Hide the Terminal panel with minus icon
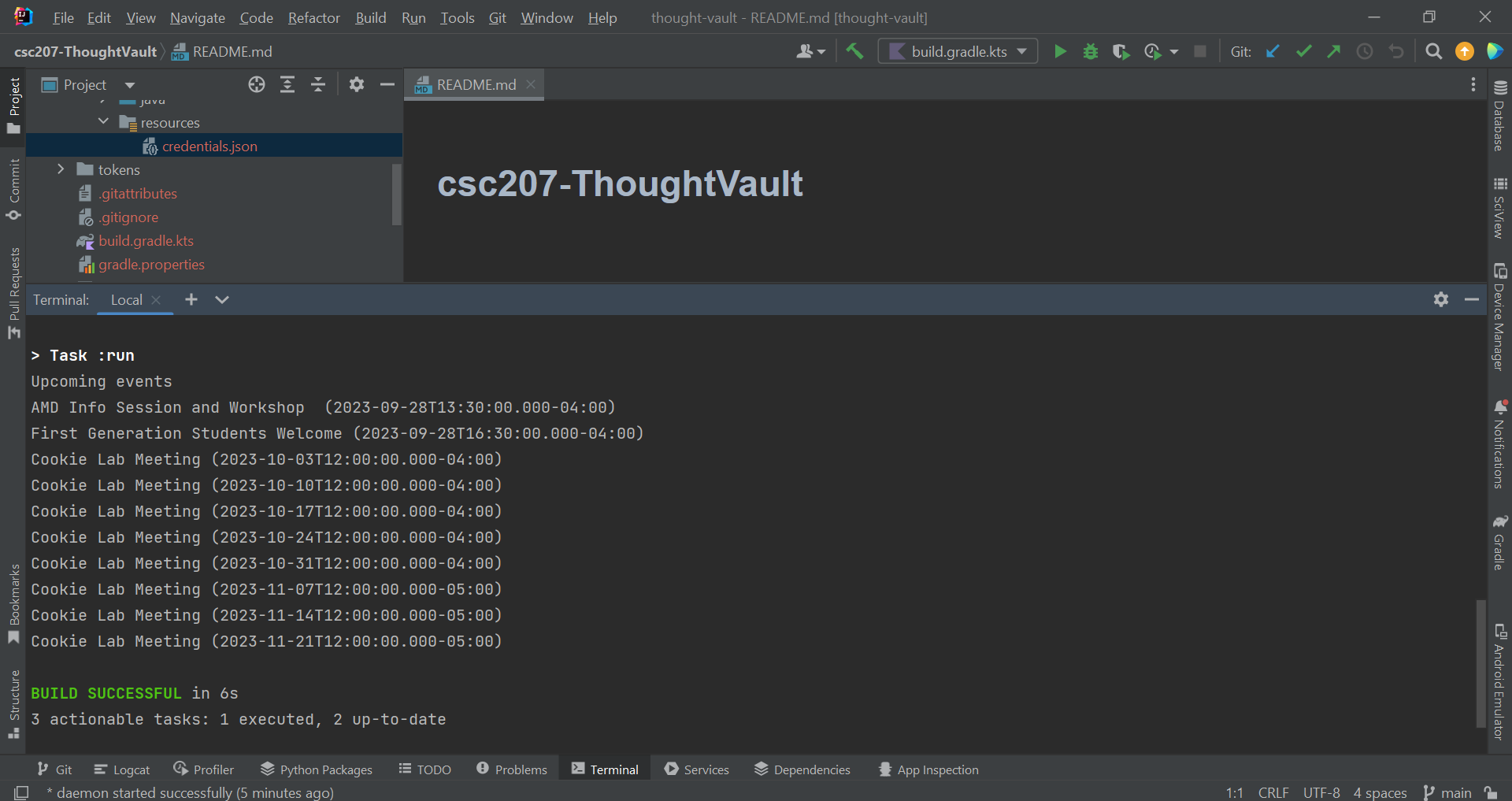Viewport: 1512px width, 801px height. pyautogui.click(x=1472, y=299)
